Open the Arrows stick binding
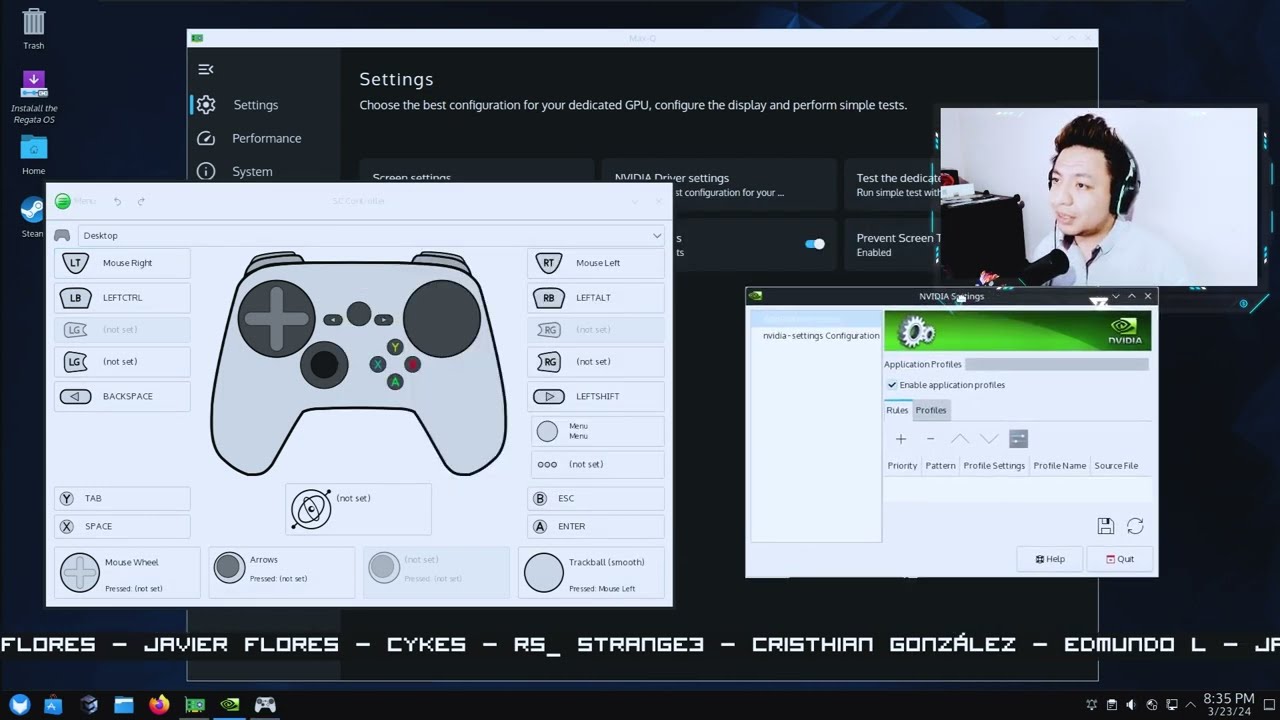This screenshot has width=1280, height=720. (281, 572)
